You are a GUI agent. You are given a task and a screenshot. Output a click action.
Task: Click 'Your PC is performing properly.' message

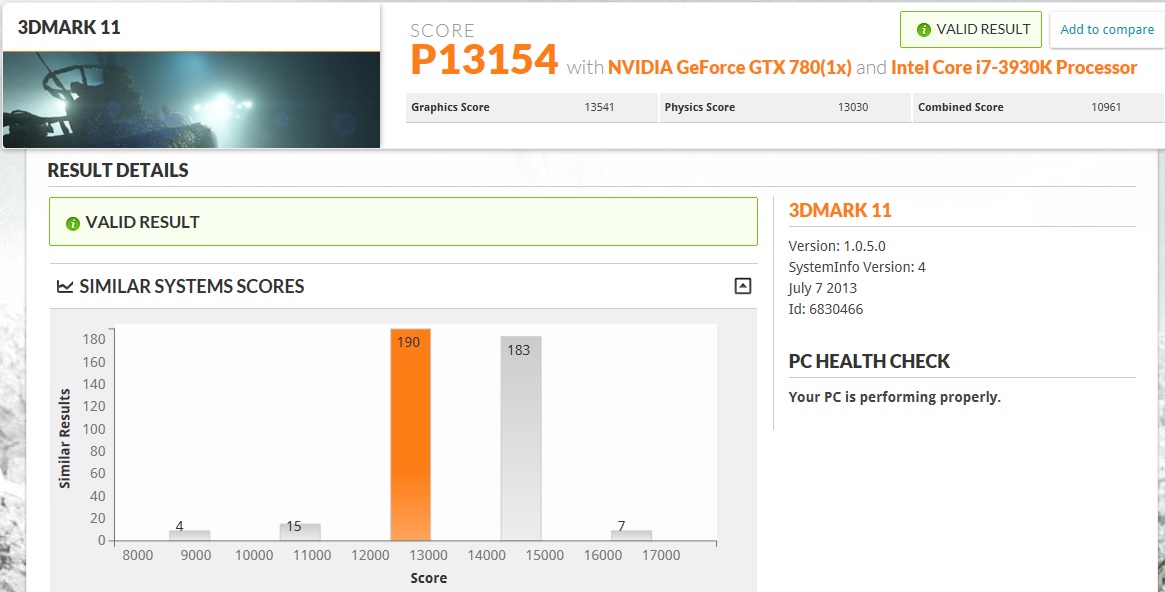[895, 397]
